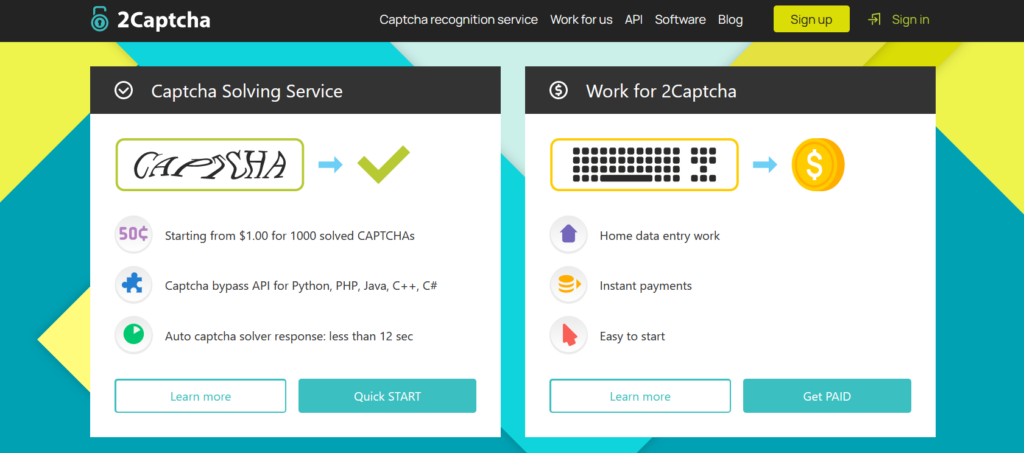Click the green pie timer icon
This screenshot has height=453, width=1024.
coord(134,336)
